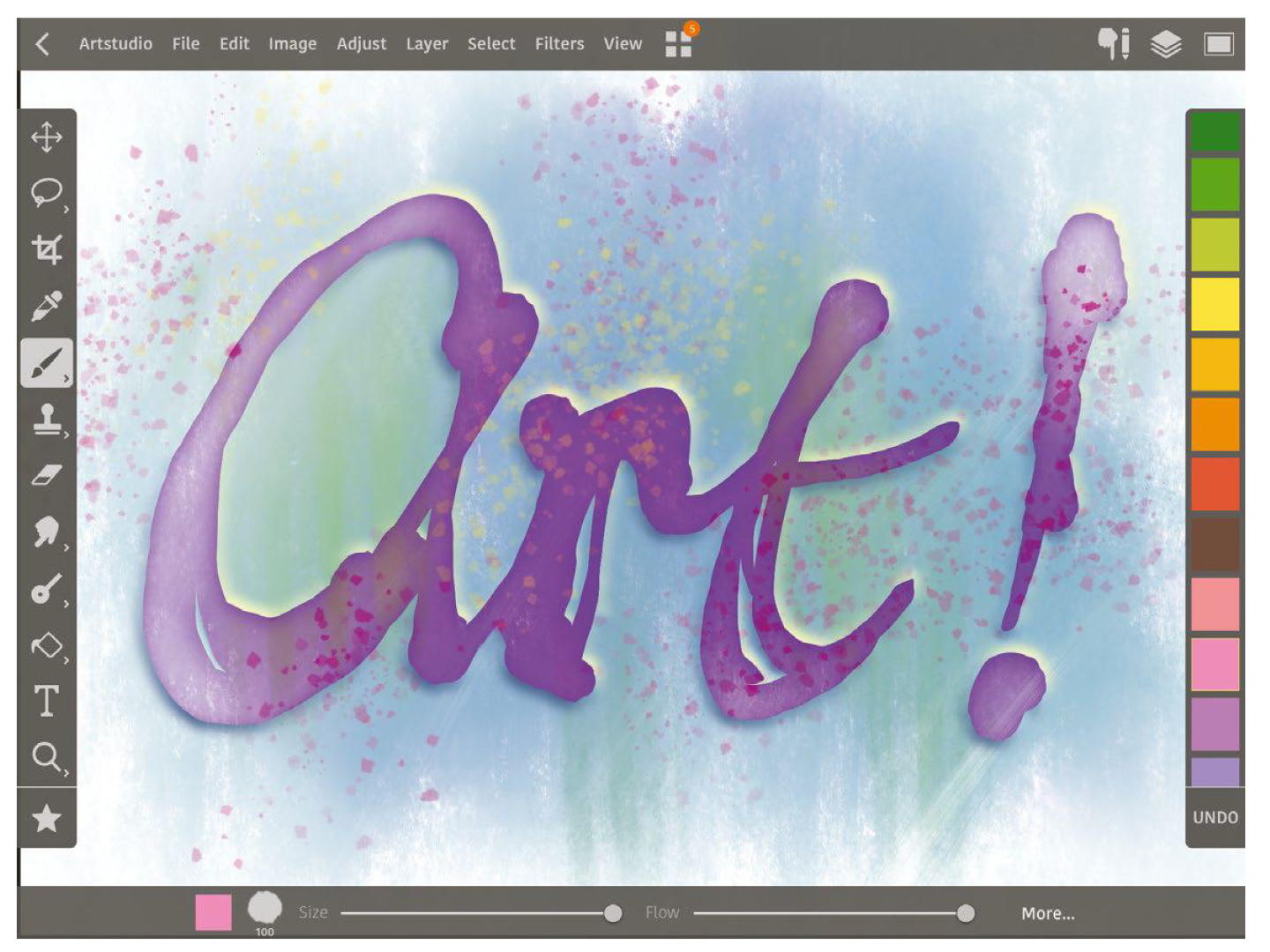1270x952 pixels.
Task: Select the Smudge tool
Action: tap(47, 532)
